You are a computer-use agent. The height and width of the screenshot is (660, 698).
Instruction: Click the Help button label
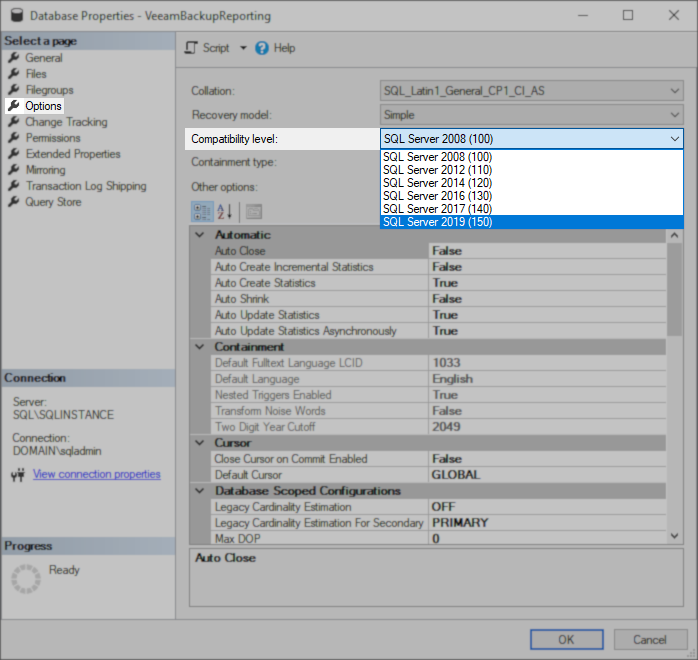click(284, 48)
